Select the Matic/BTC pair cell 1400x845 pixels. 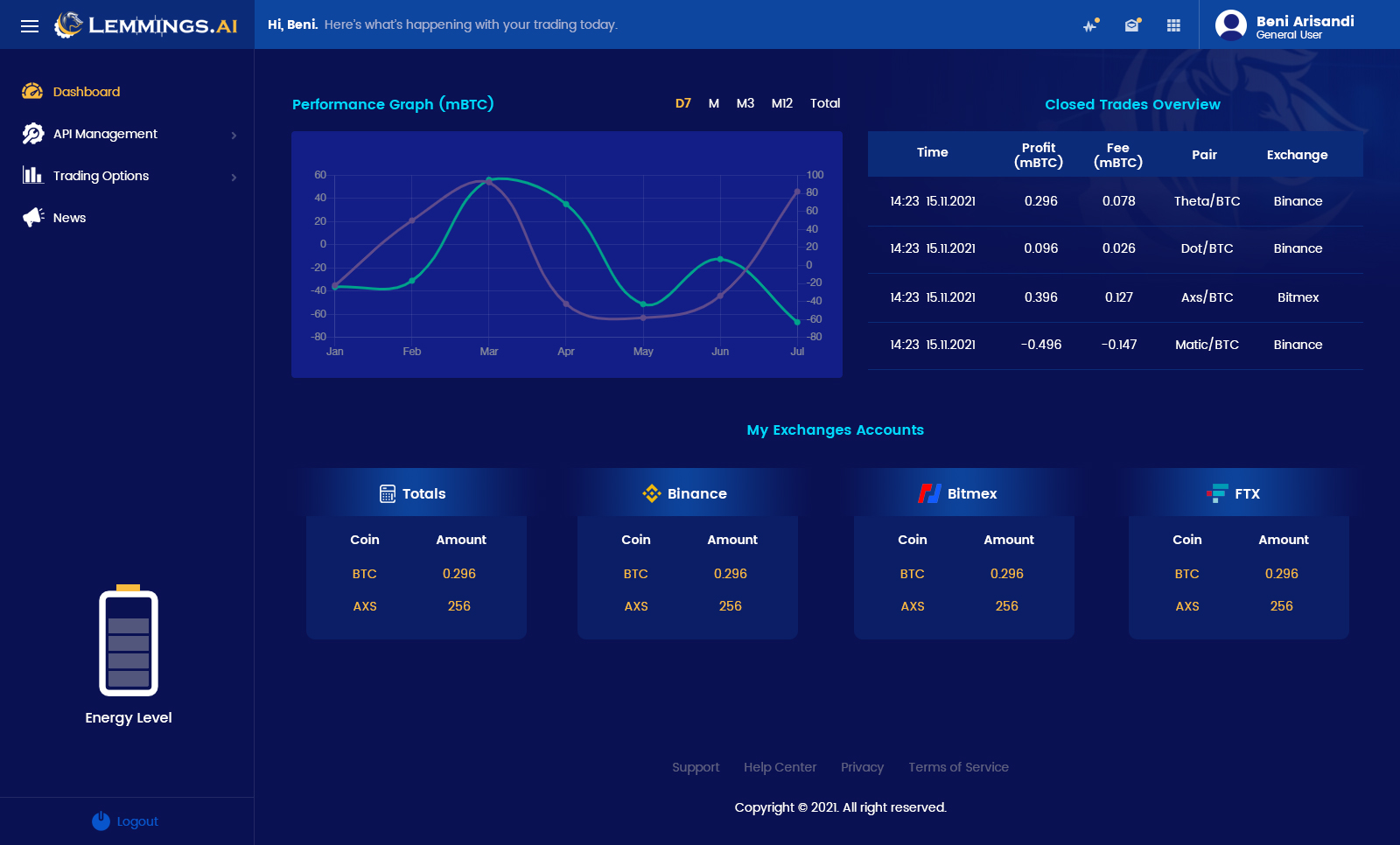point(1207,345)
